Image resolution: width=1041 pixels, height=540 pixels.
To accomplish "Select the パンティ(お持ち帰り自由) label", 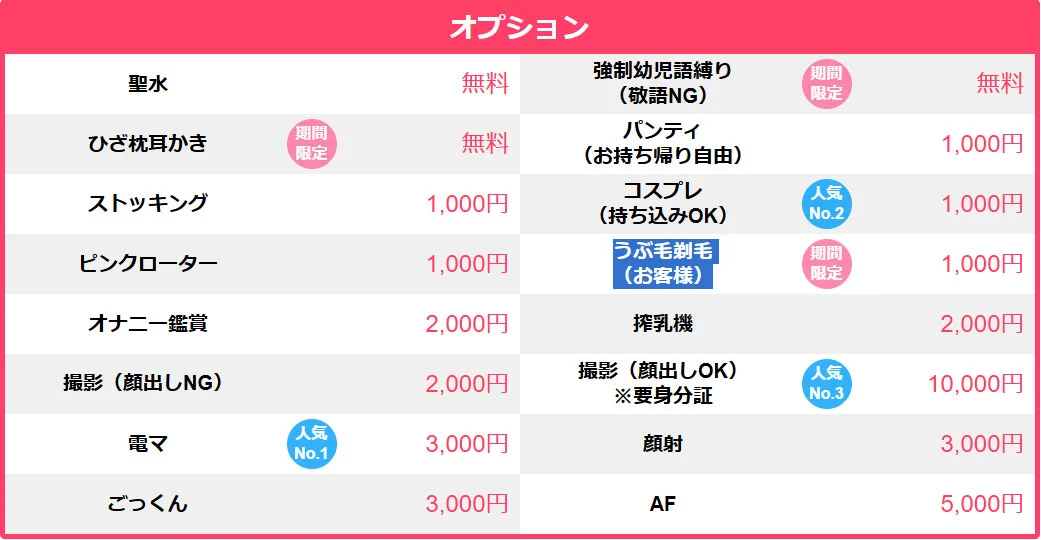I will pyautogui.click(x=663, y=143).
